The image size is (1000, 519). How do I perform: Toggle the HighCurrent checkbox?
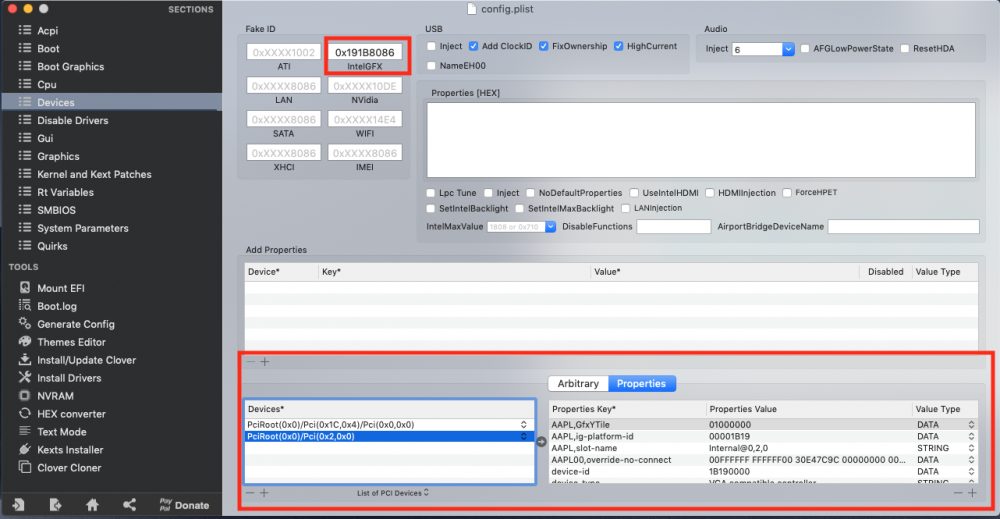[x=618, y=46]
